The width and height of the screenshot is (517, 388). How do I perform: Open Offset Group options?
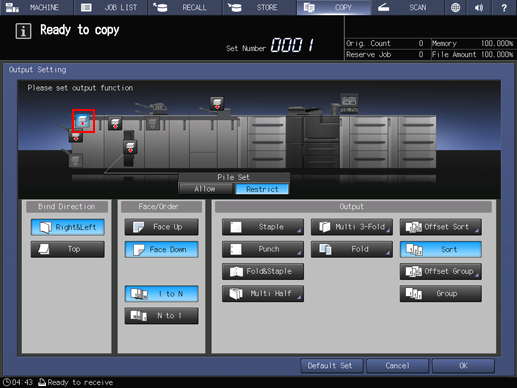(441, 271)
